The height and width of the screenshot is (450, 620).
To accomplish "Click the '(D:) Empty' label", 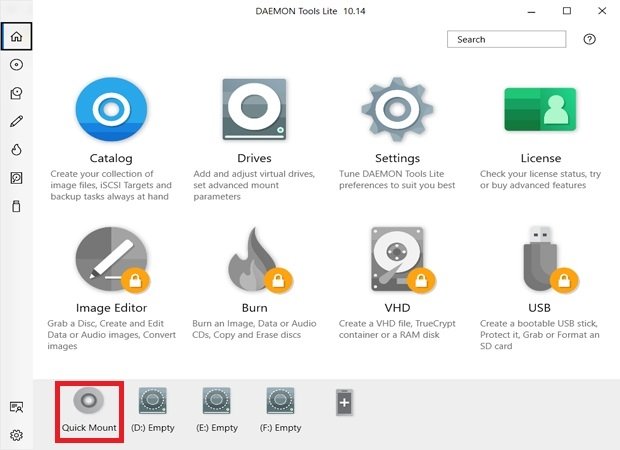I will click(153, 427).
